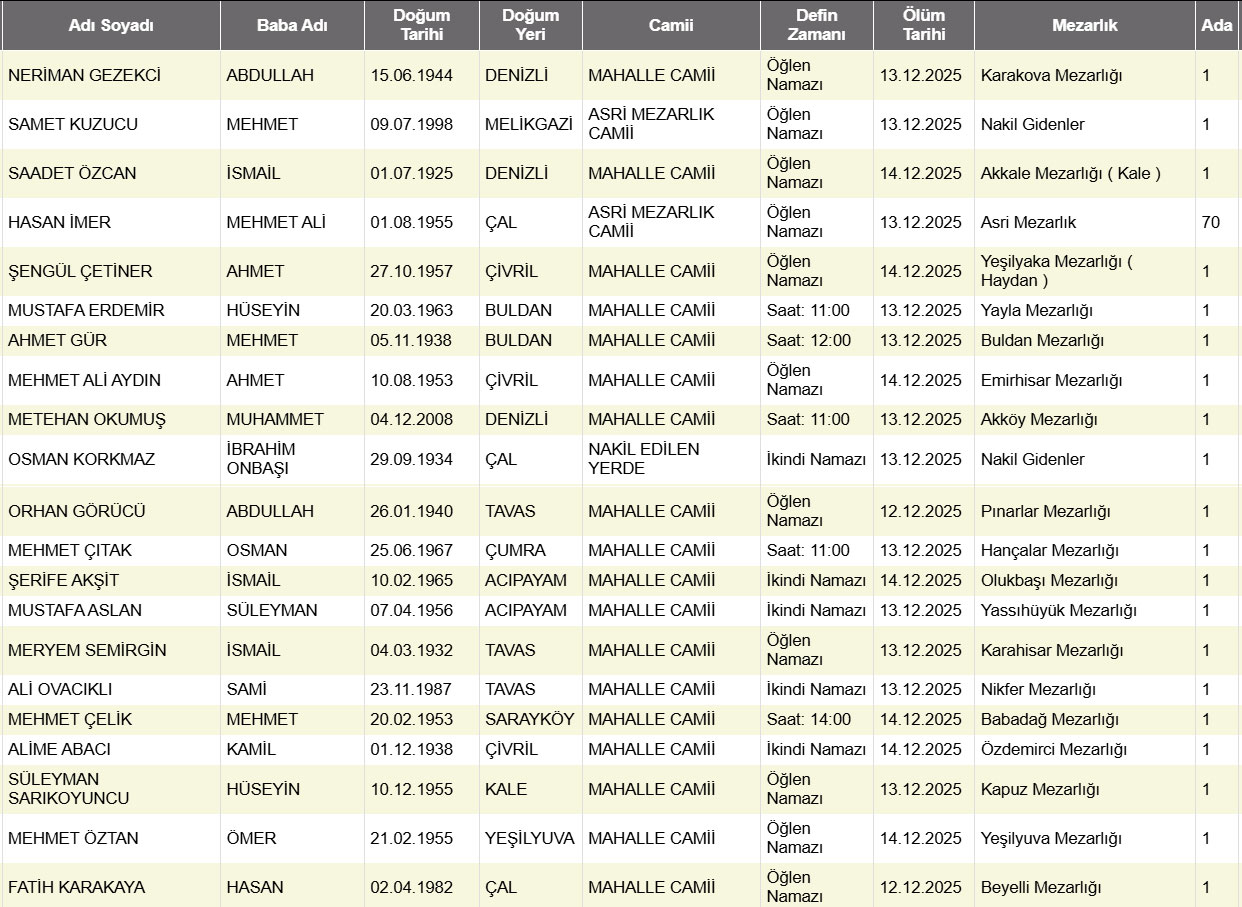Click the Mezarlık column header

(x=1084, y=26)
